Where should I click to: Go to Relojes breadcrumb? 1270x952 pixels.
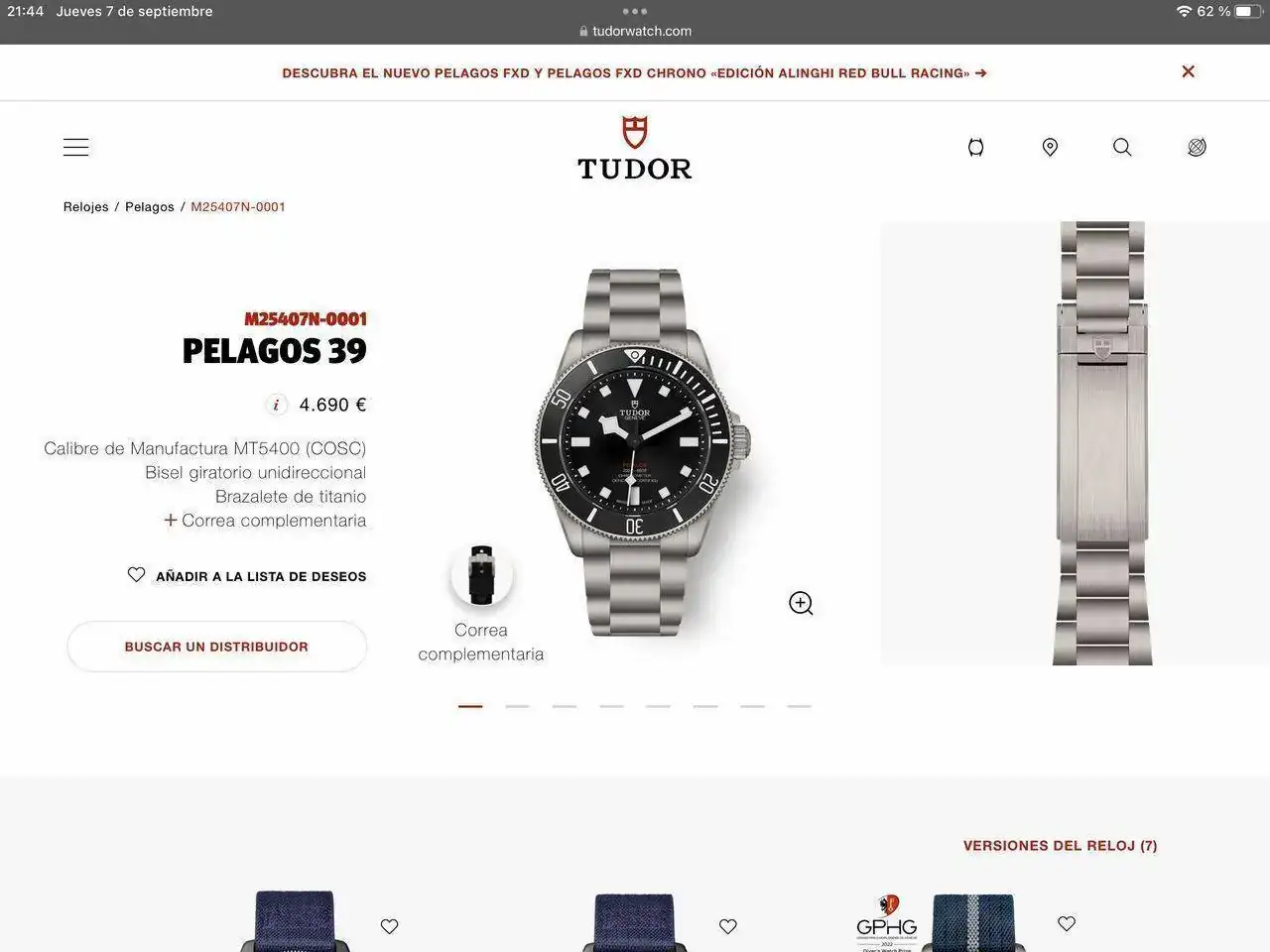[x=86, y=207]
